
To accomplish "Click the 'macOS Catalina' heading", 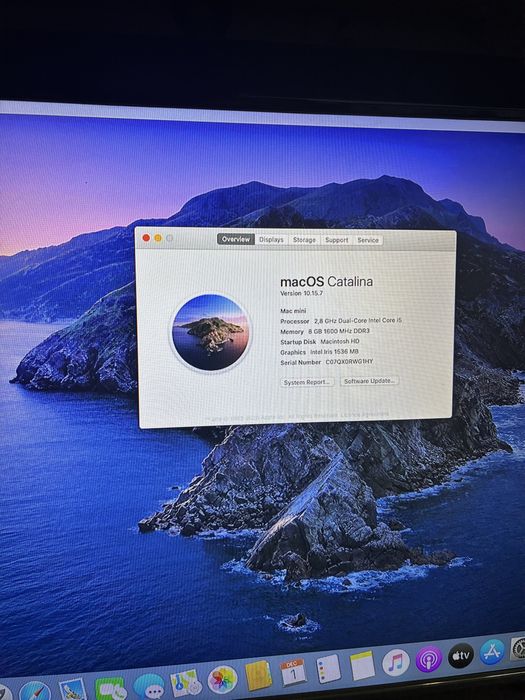I will tap(326, 282).
